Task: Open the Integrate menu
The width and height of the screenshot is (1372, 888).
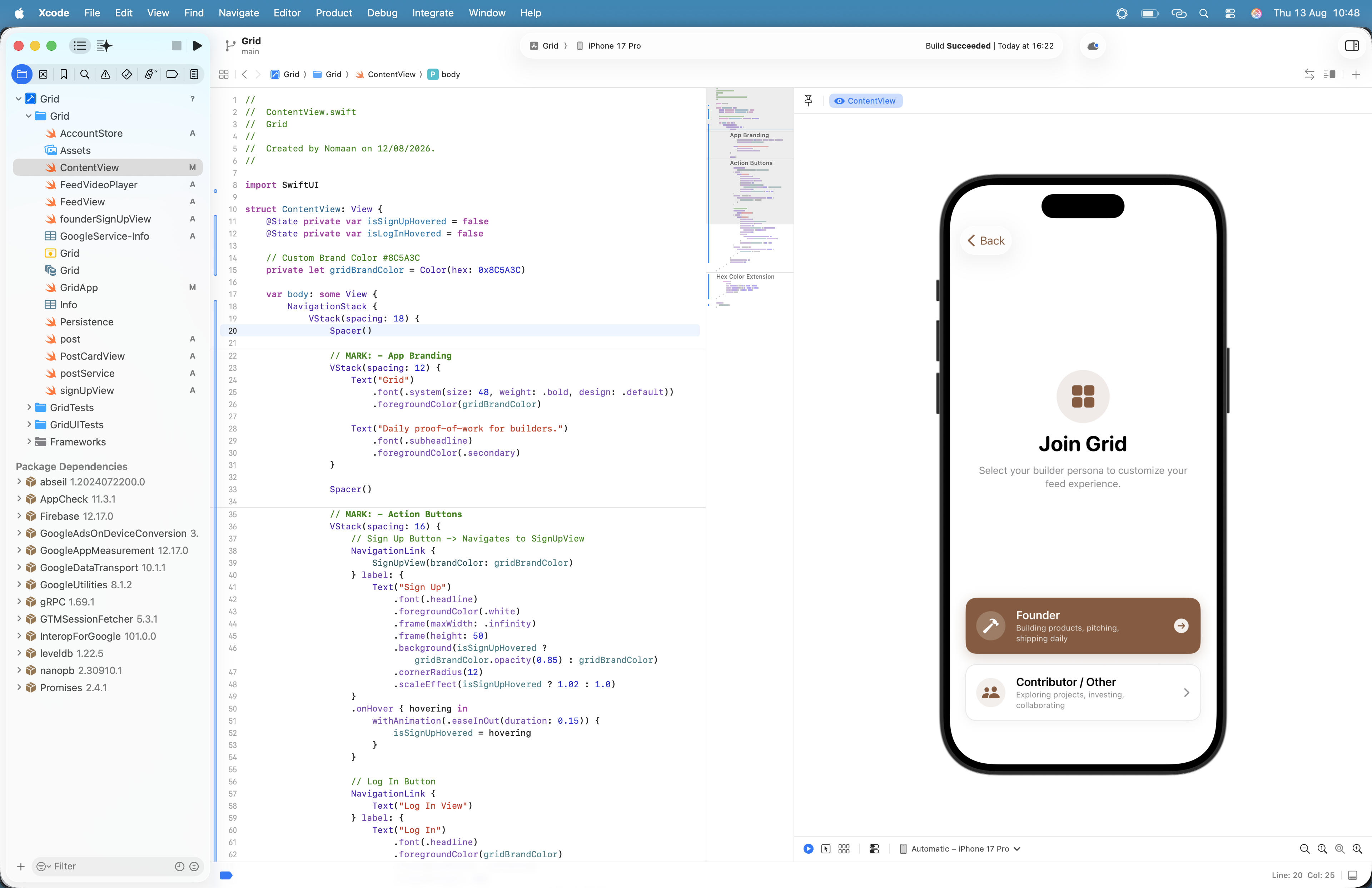Action: [432, 13]
